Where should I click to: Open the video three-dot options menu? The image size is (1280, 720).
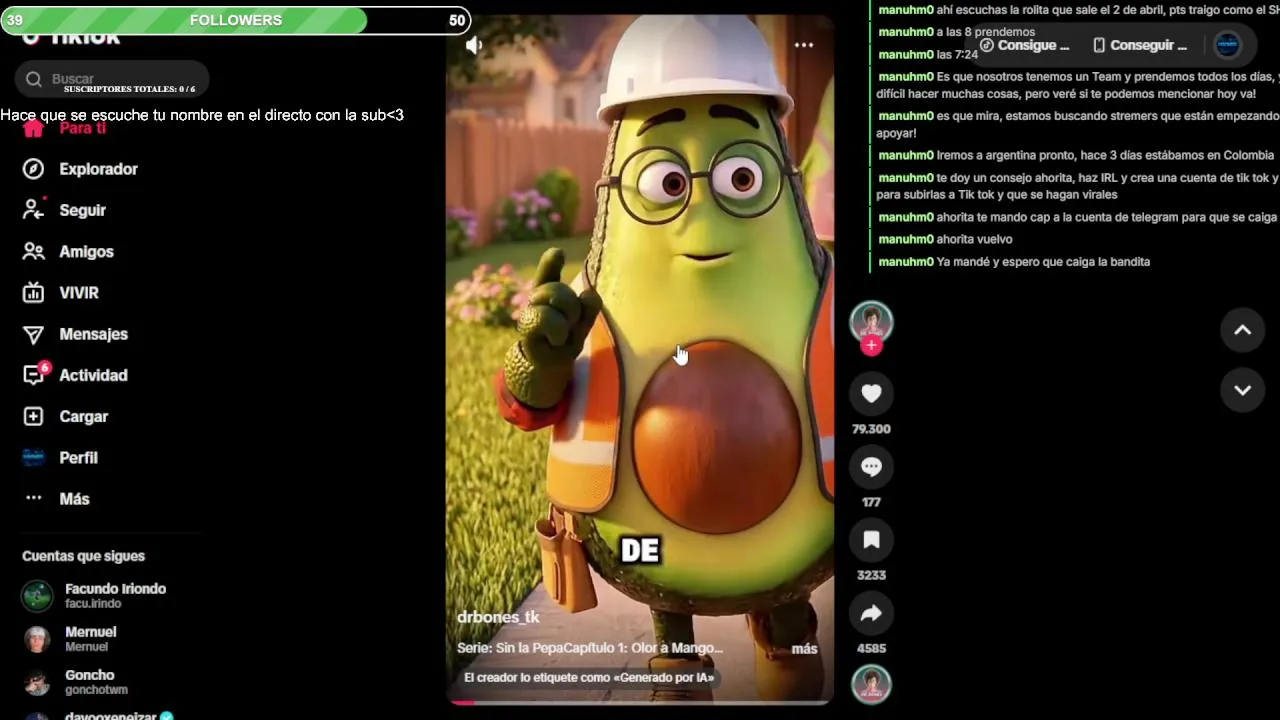[x=804, y=45]
